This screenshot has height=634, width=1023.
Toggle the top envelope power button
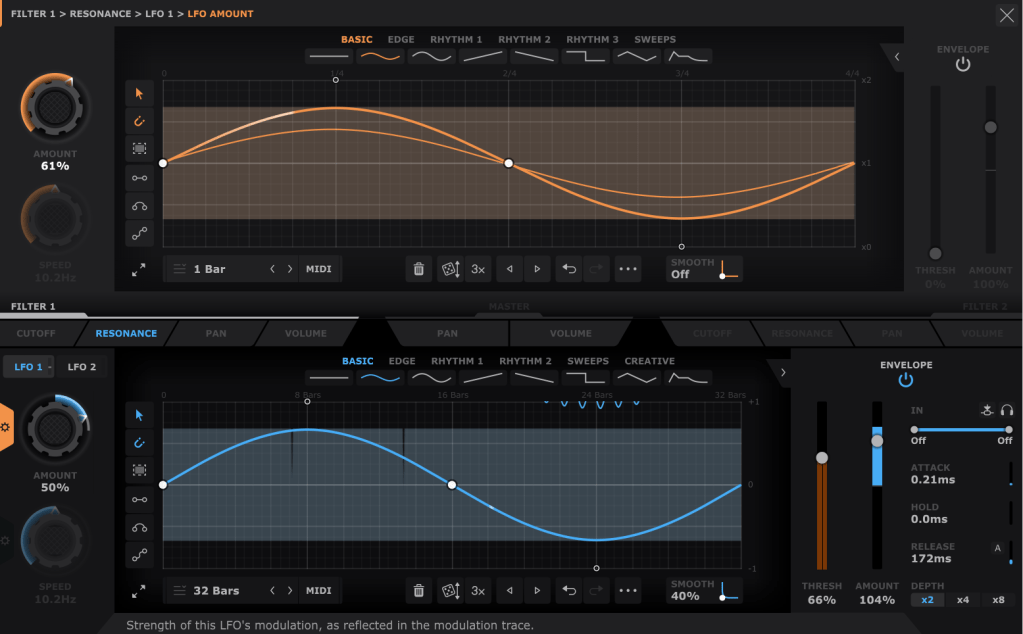(x=962, y=65)
